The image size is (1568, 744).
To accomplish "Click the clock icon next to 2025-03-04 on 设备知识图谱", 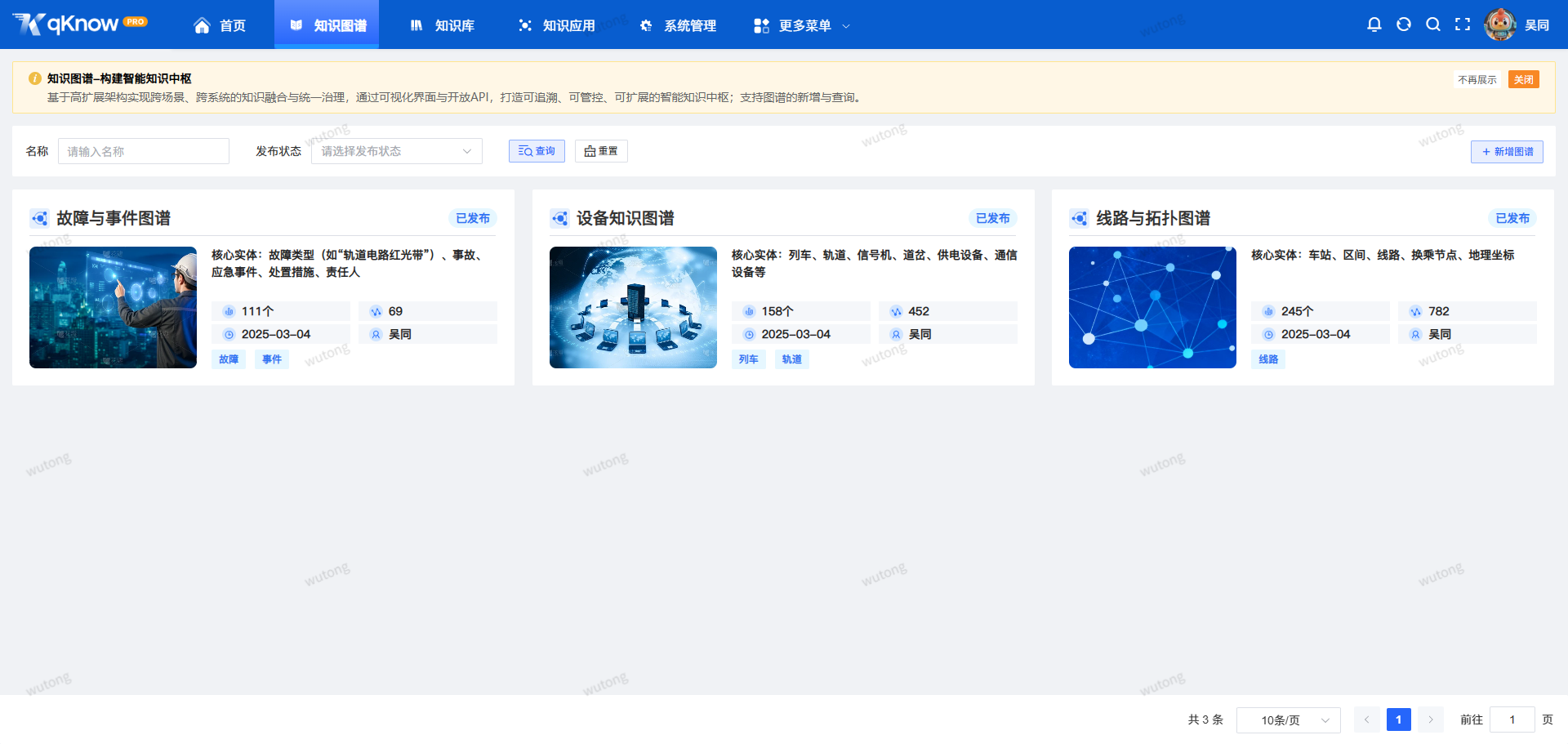I will 748,334.
